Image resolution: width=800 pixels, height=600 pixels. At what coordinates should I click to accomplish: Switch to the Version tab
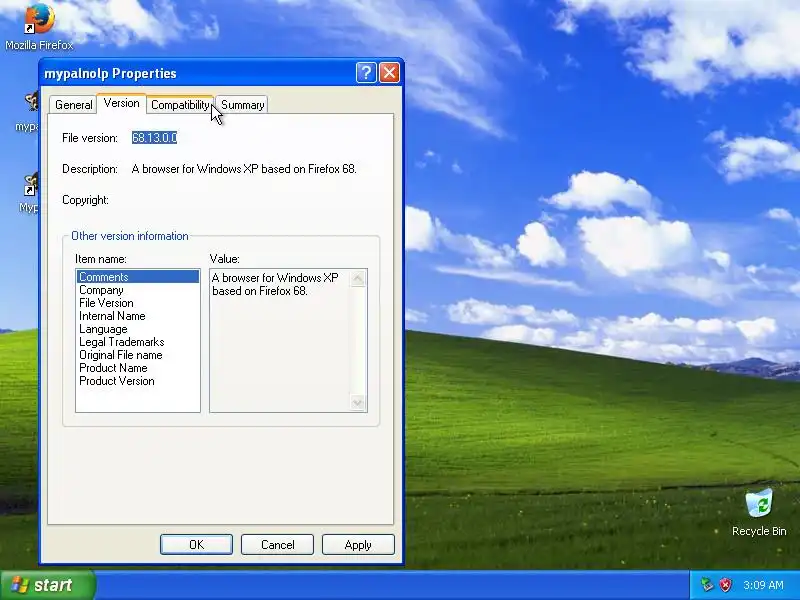tap(121, 103)
